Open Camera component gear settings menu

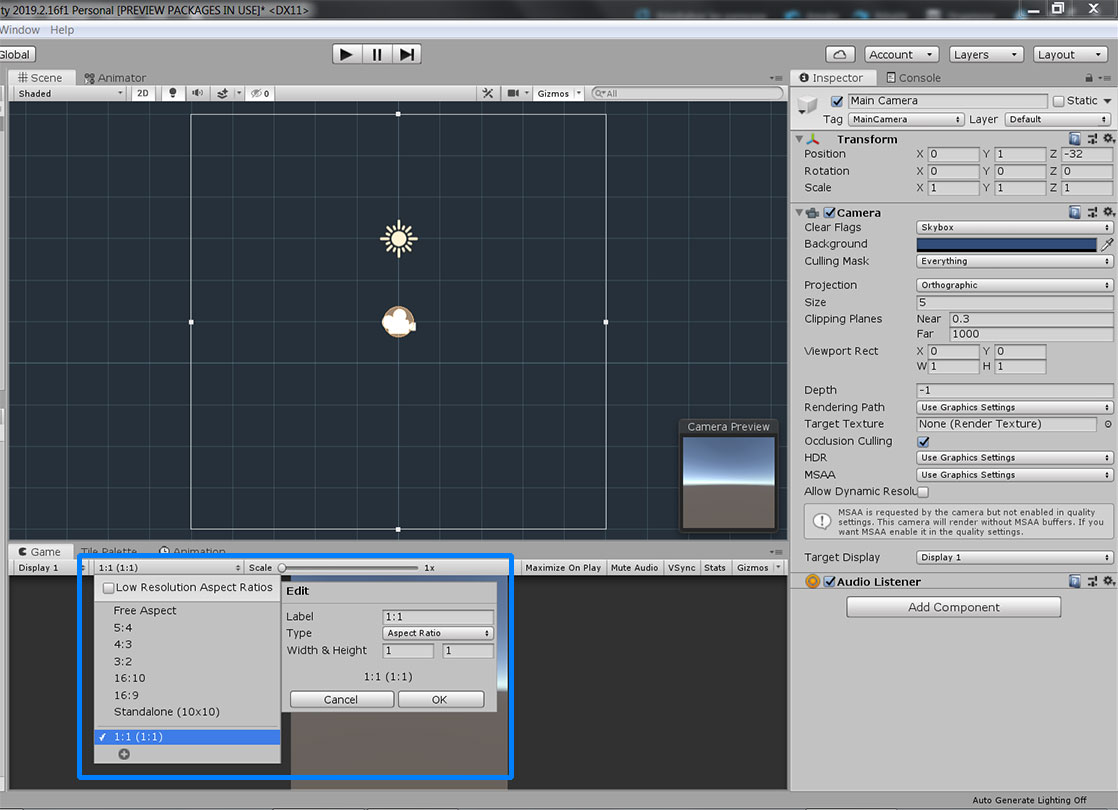[1108, 212]
